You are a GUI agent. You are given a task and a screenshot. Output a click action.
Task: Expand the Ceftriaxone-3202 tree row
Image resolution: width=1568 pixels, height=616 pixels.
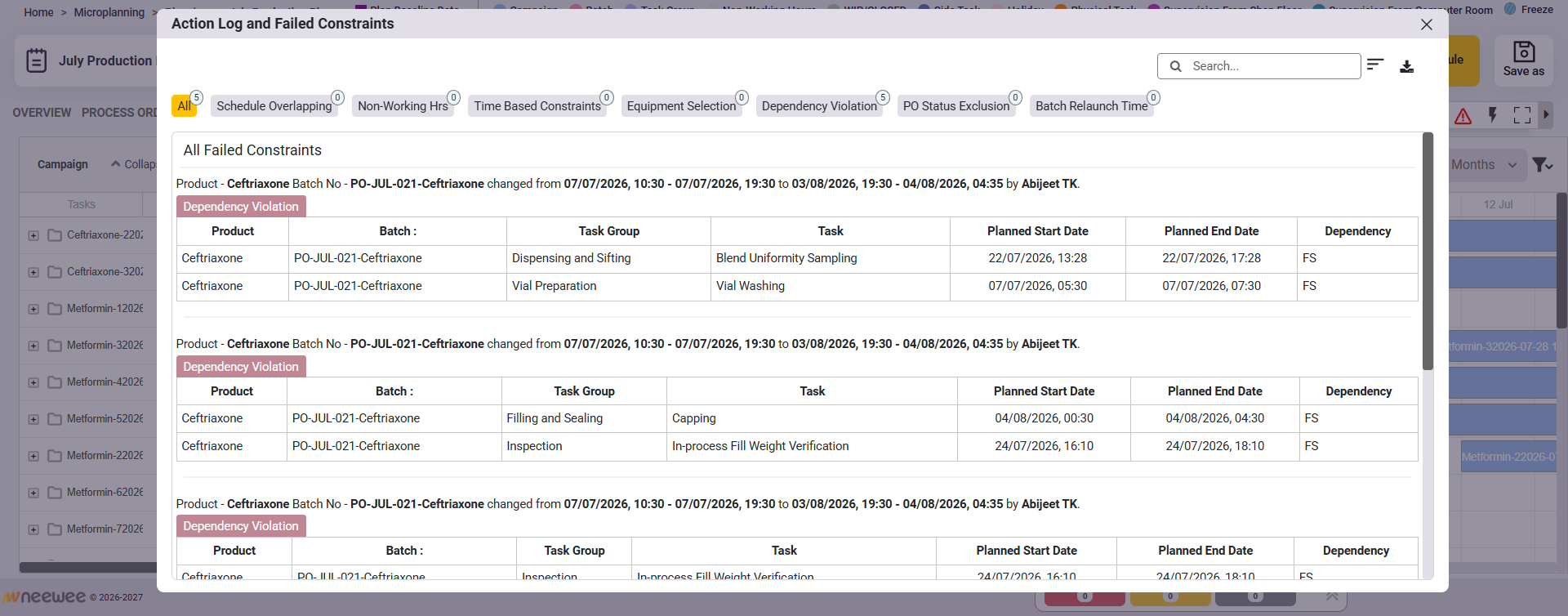click(x=33, y=272)
